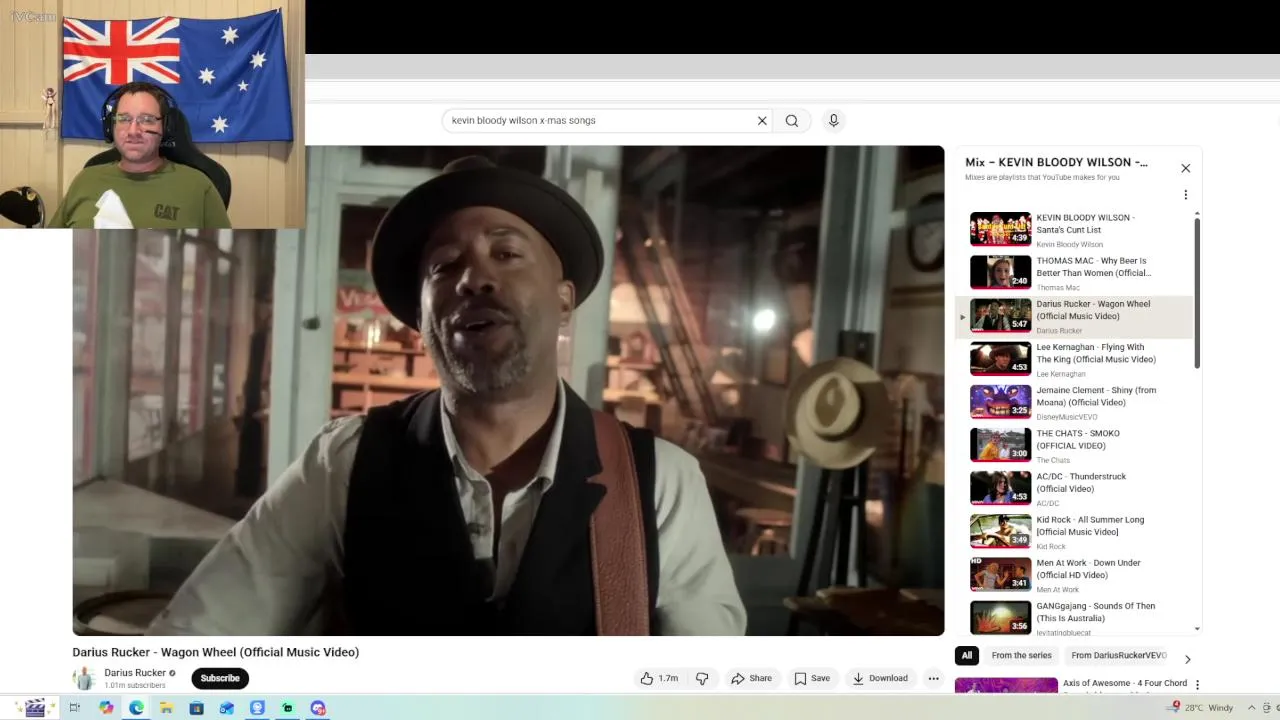
Task: Close the Mix playlist panel
Action: point(1185,168)
